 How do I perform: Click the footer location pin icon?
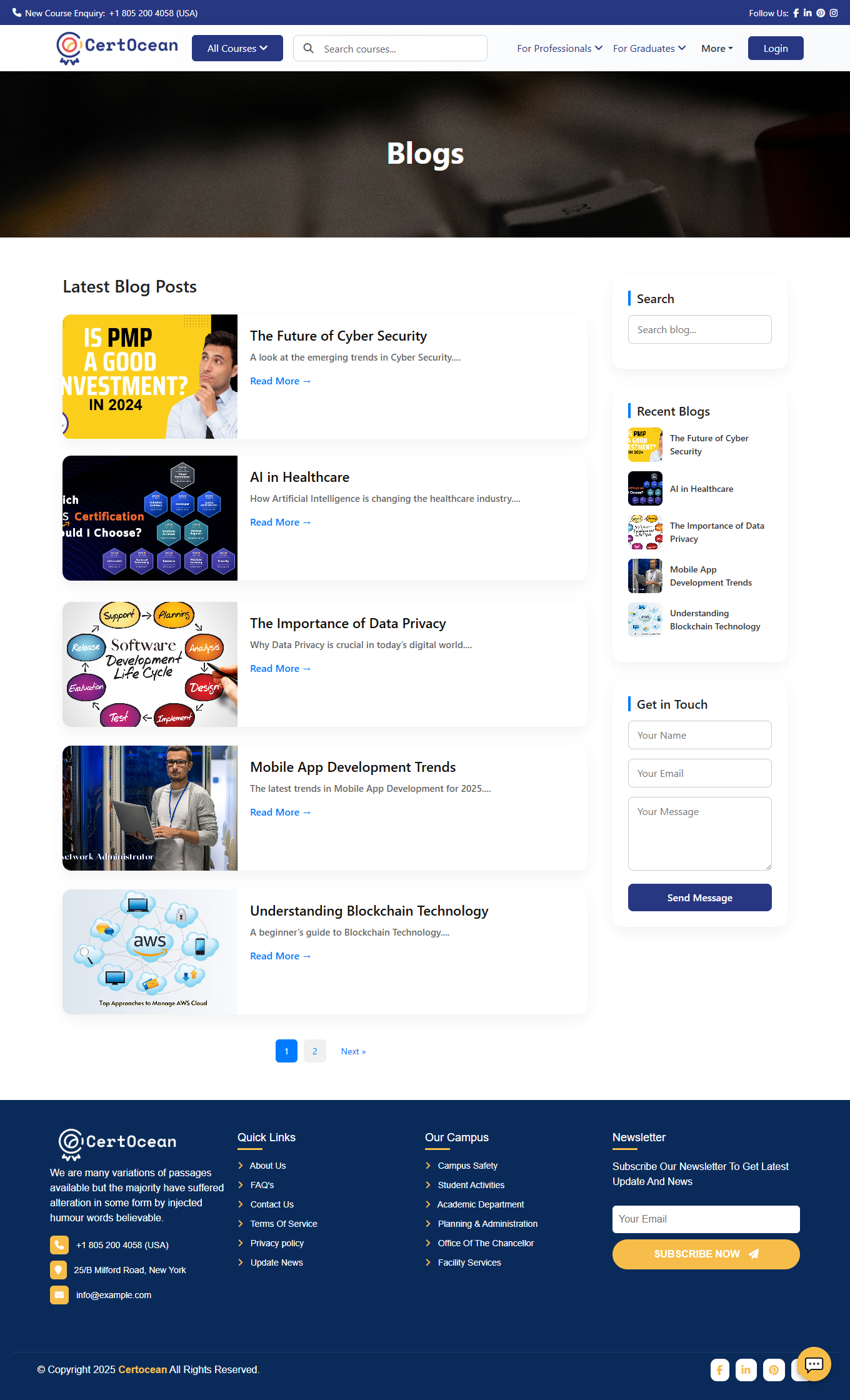coord(58,1270)
